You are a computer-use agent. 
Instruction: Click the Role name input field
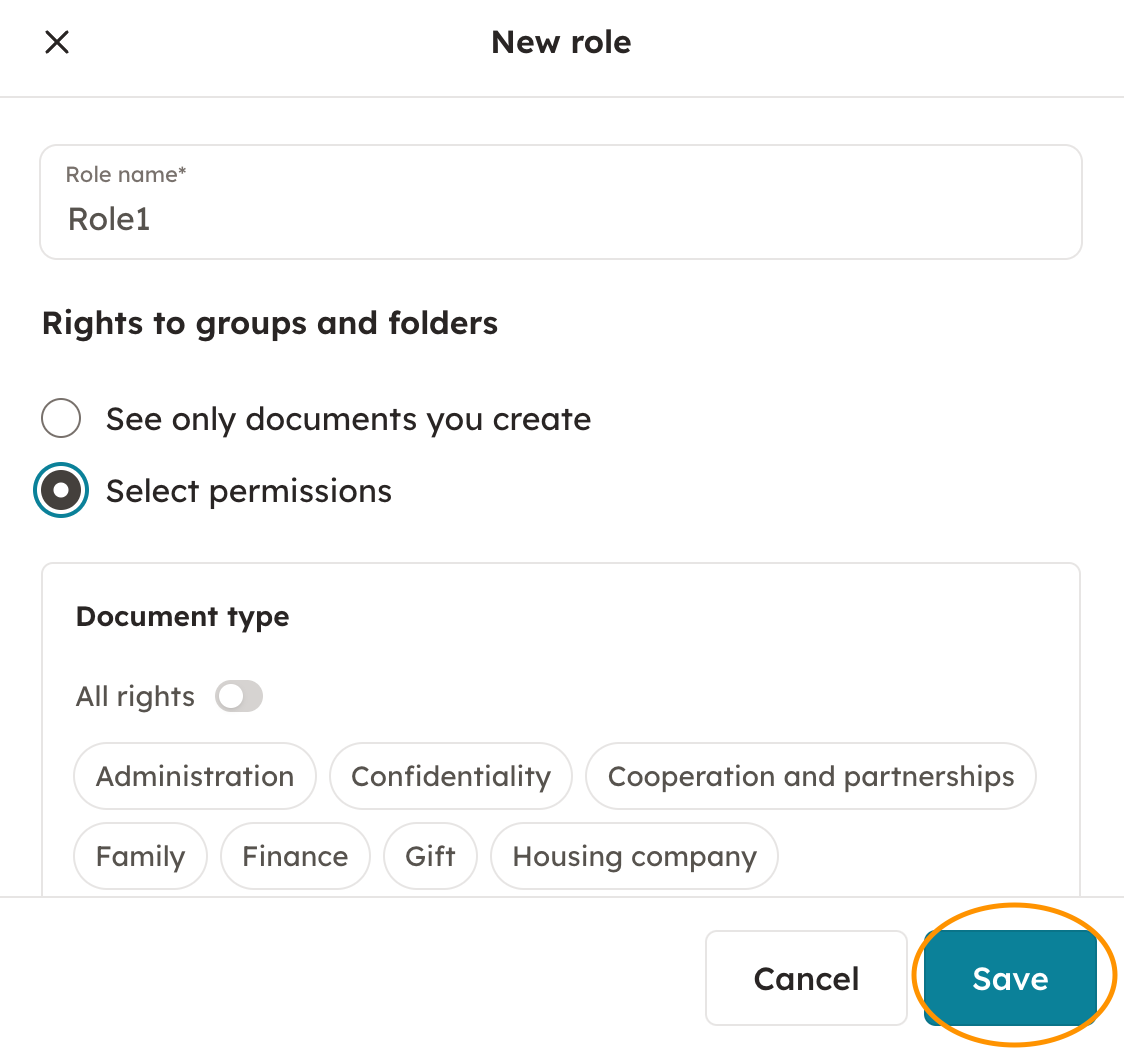click(560, 218)
